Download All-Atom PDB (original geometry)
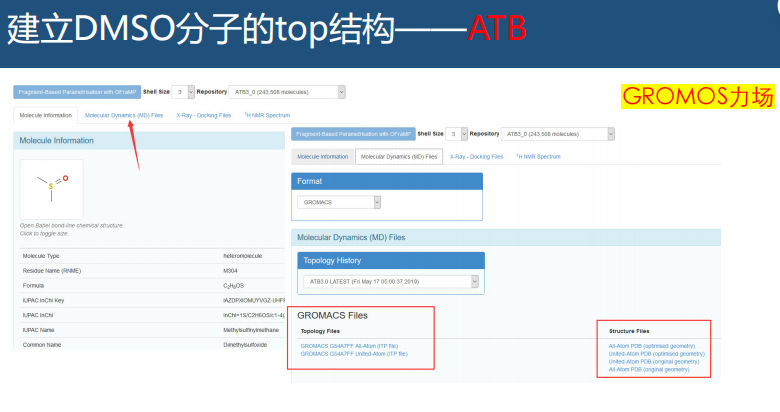 [649, 370]
